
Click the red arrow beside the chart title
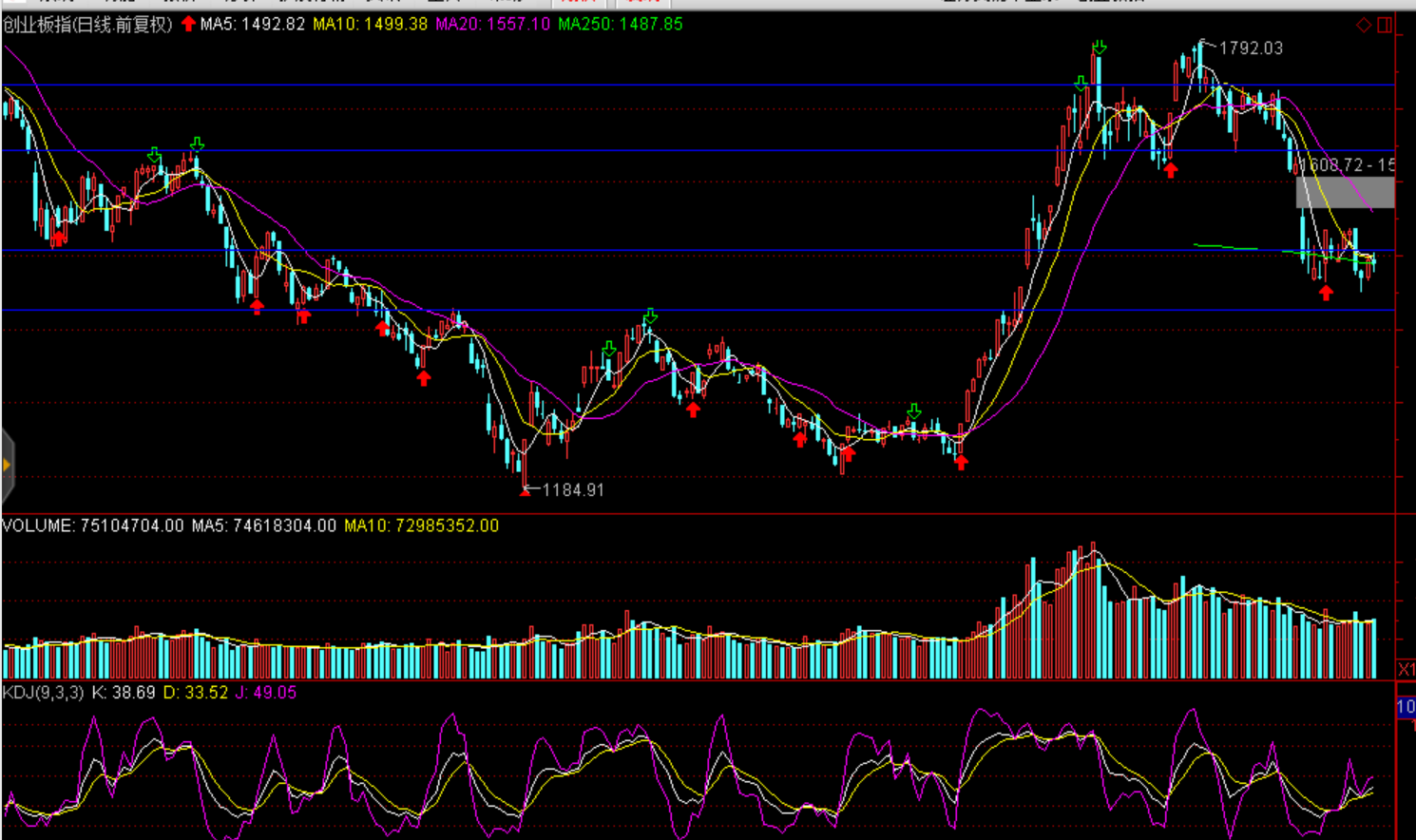(x=188, y=24)
